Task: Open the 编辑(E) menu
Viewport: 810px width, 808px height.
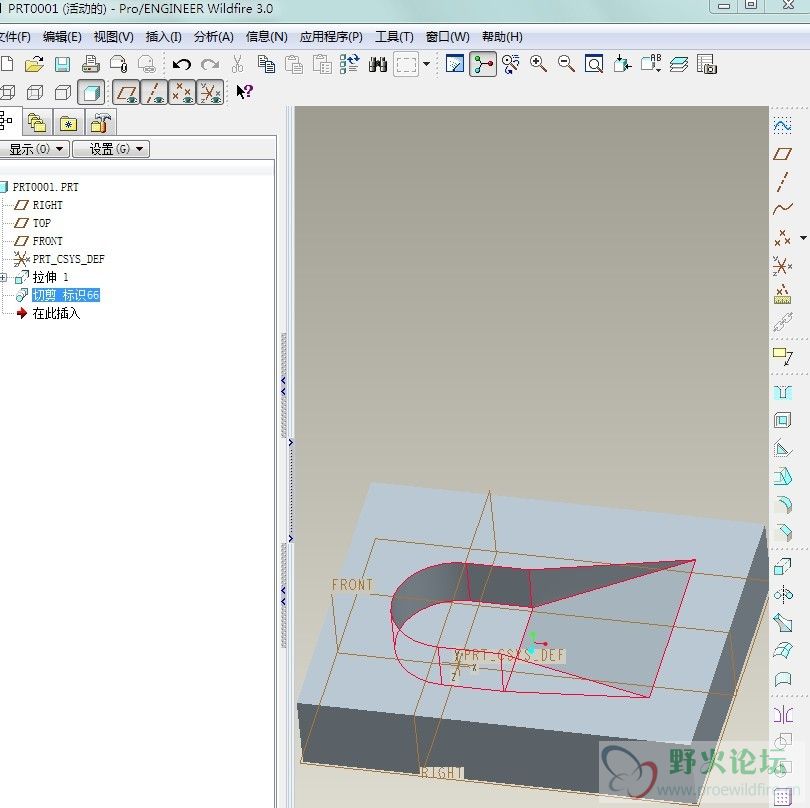Action: click(x=62, y=37)
